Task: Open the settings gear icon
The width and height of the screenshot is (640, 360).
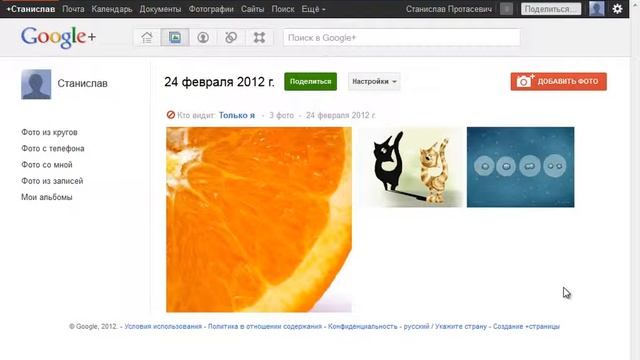Action: [x=618, y=9]
